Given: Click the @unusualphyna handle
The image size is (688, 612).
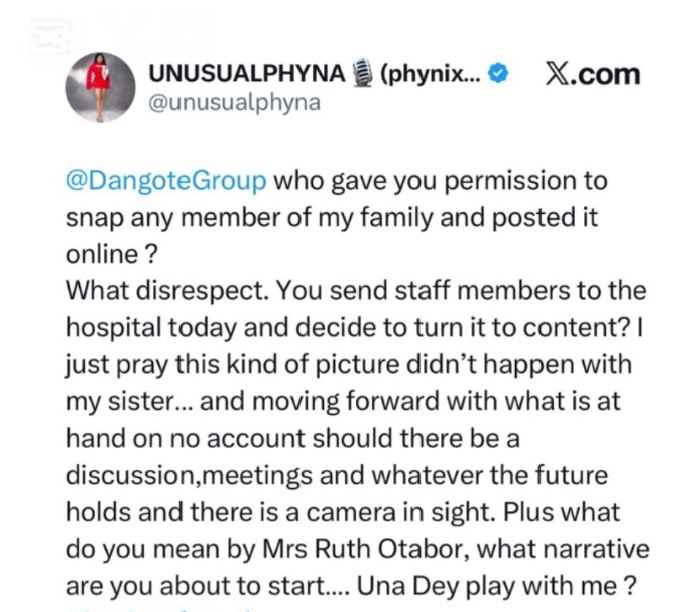Looking at the screenshot, I should (x=234, y=103).
